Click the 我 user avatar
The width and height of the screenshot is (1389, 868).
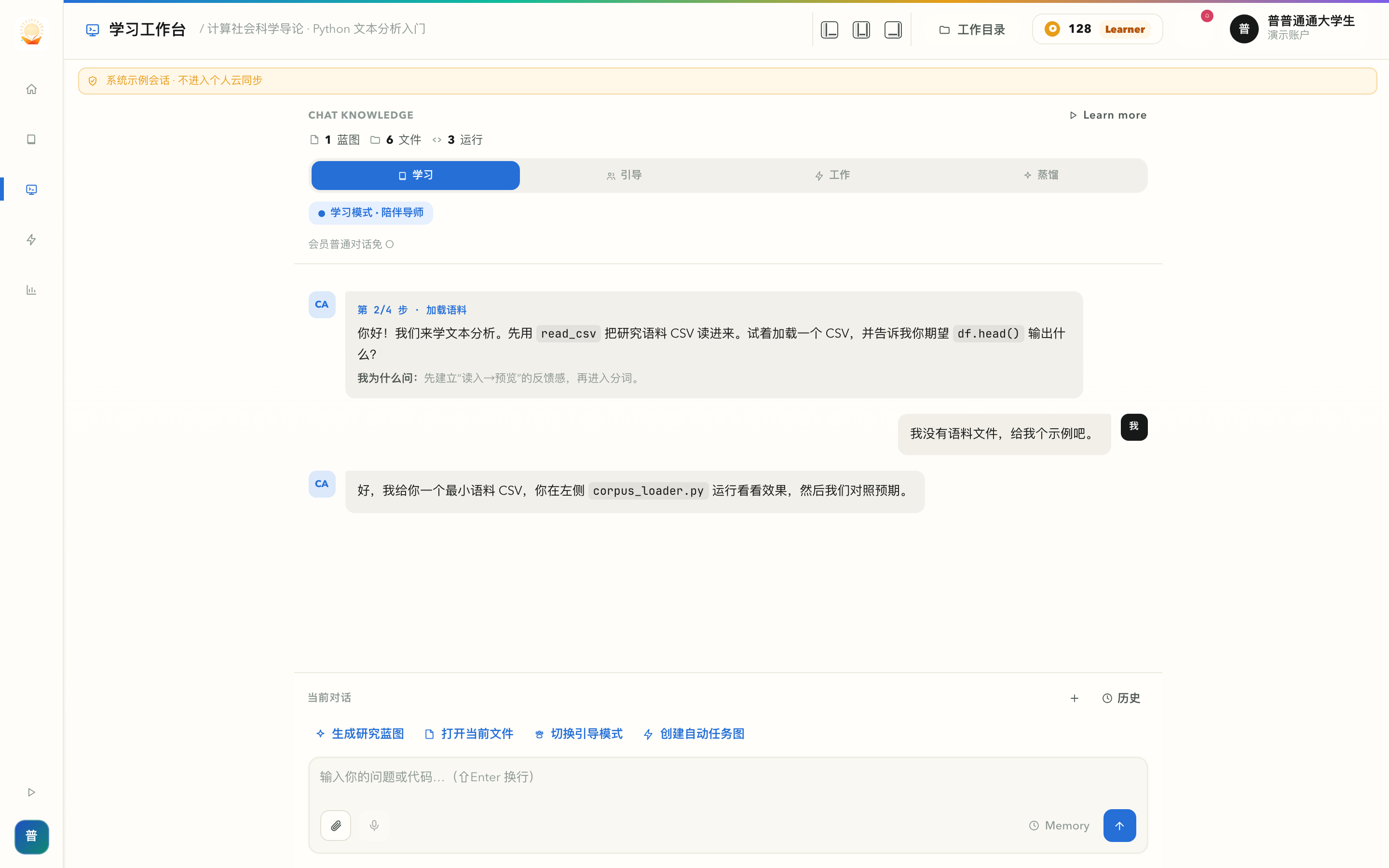click(1133, 427)
